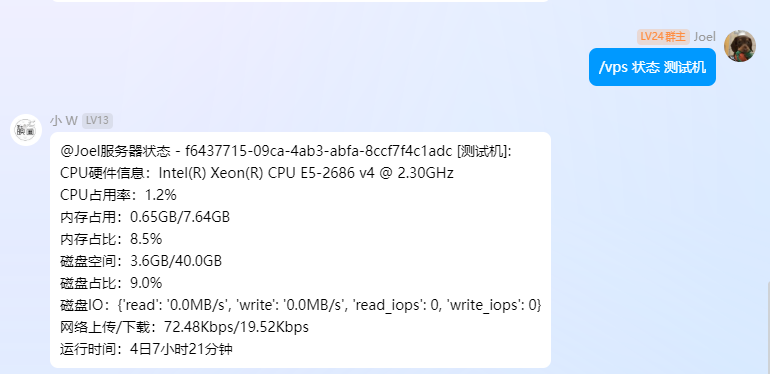Click the 磁盘空间 3.6GB/40.0GB line
This screenshot has width=770, height=374.
click(x=141, y=261)
